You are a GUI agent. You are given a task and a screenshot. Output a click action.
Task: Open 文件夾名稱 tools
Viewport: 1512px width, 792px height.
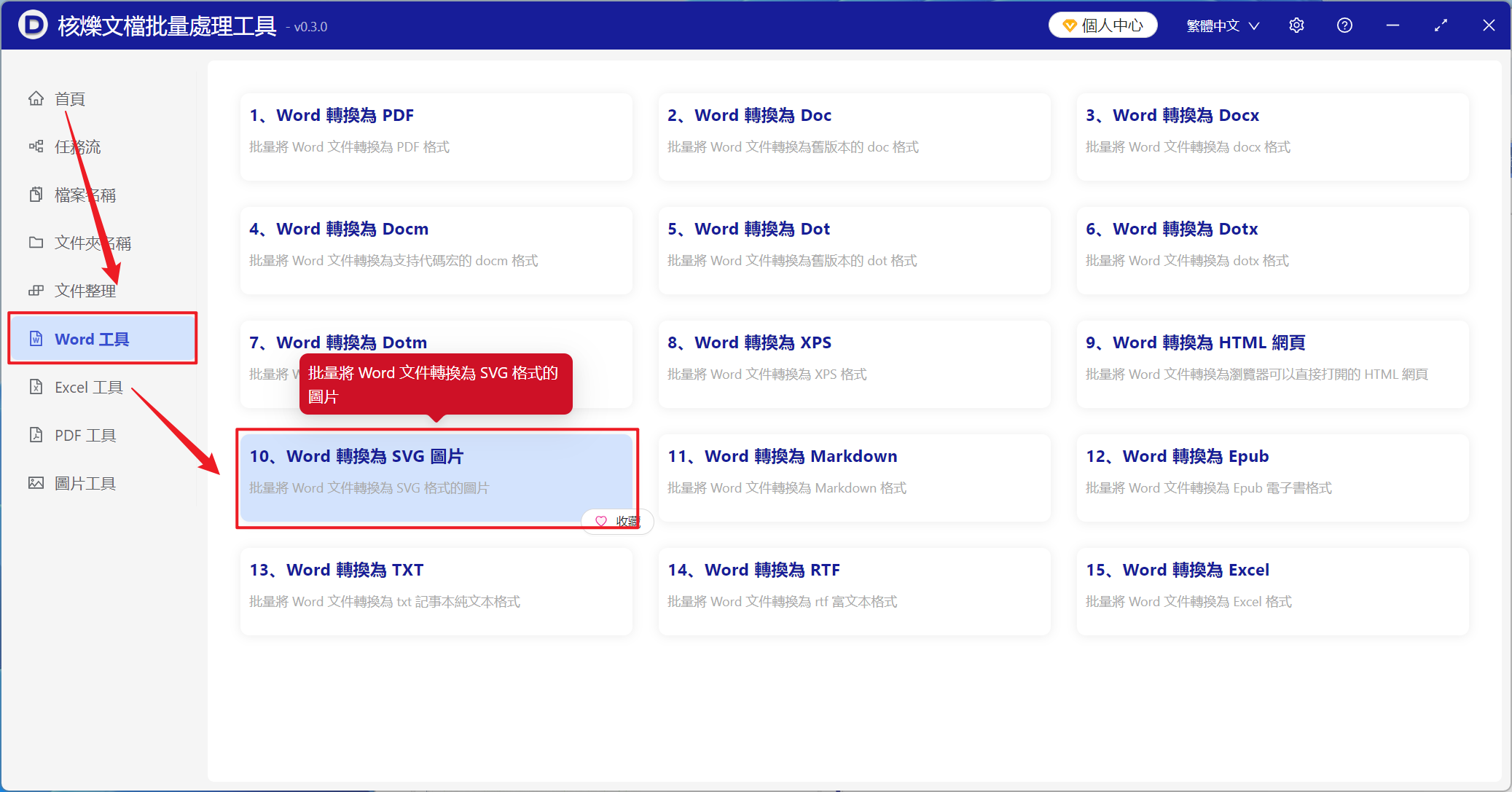pos(93,243)
